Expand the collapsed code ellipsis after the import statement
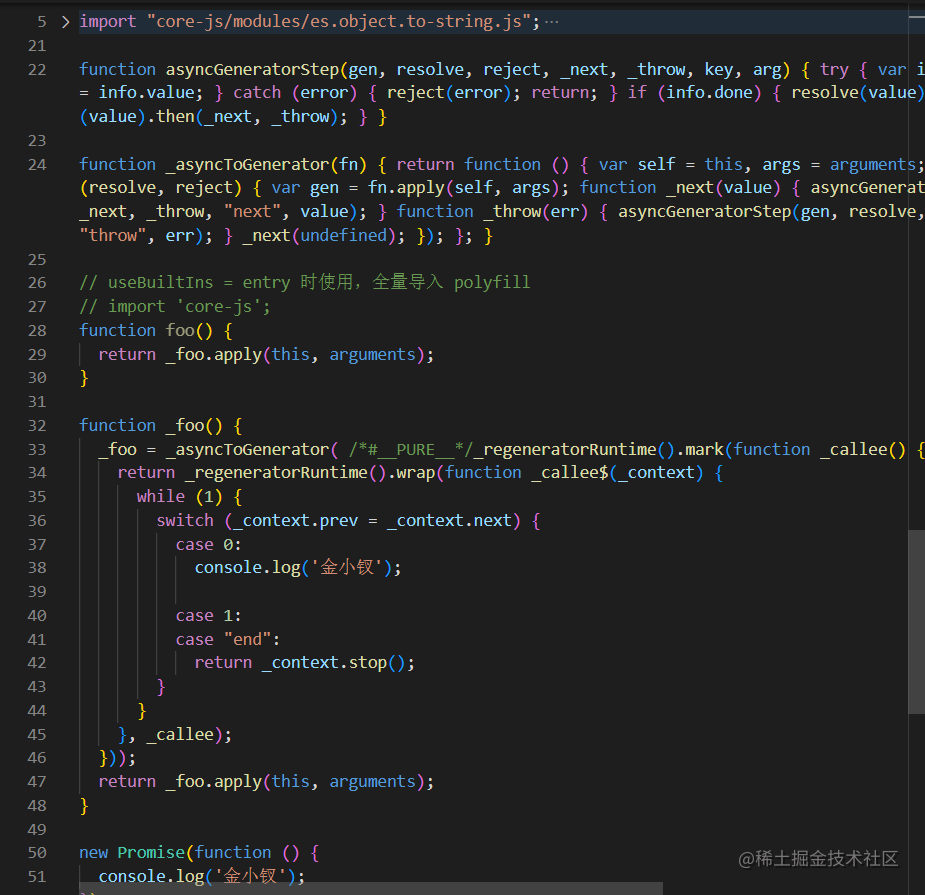Screen dimensions: 925x895 [x=551, y=22]
